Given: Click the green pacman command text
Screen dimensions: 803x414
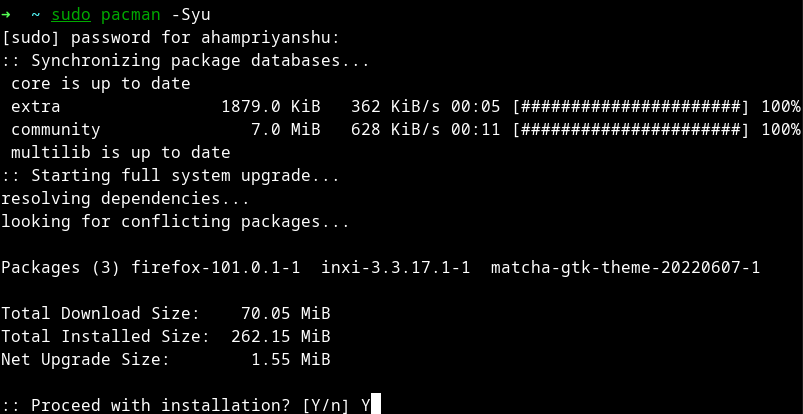Looking at the screenshot, I should click(x=131, y=15).
